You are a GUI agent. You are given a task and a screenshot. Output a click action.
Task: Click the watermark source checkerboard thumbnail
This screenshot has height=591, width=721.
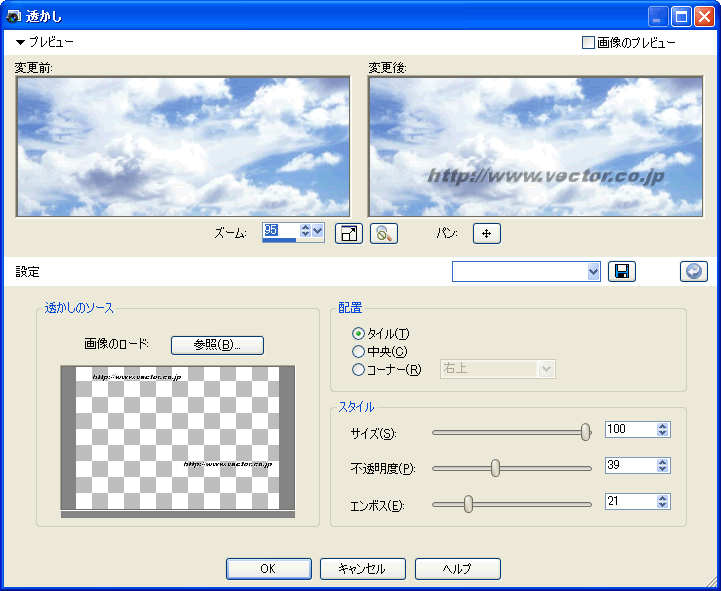(x=177, y=437)
